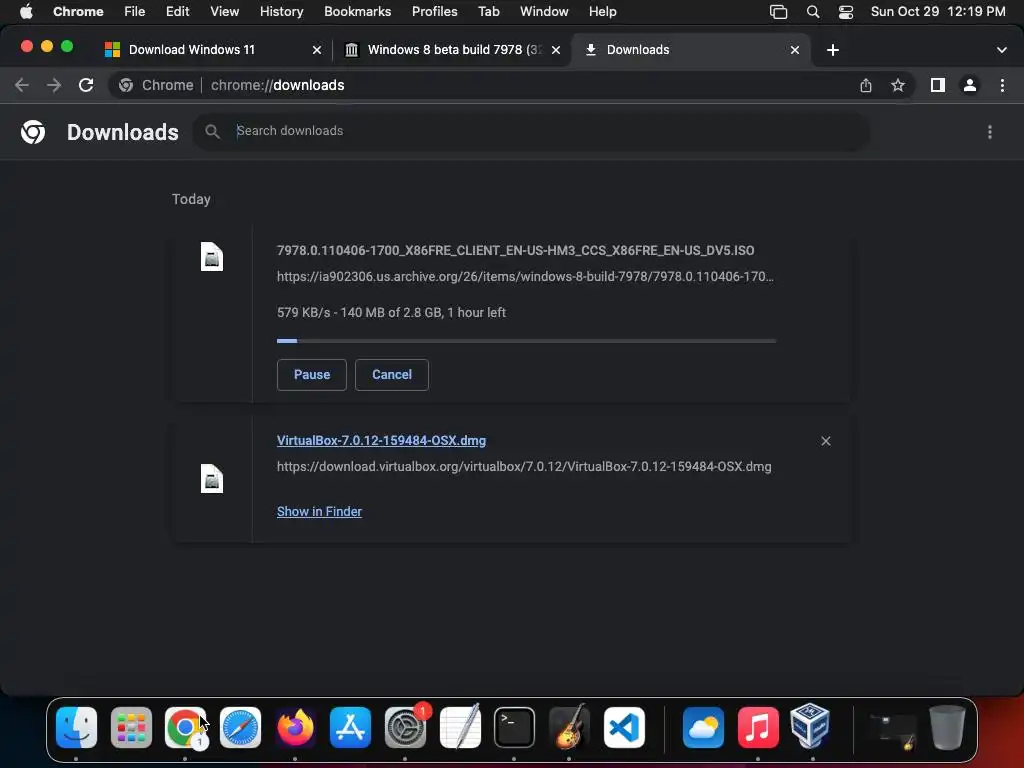Open a new tab with the plus button
The image size is (1024, 768).
pyautogui.click(x=833, y=50)
